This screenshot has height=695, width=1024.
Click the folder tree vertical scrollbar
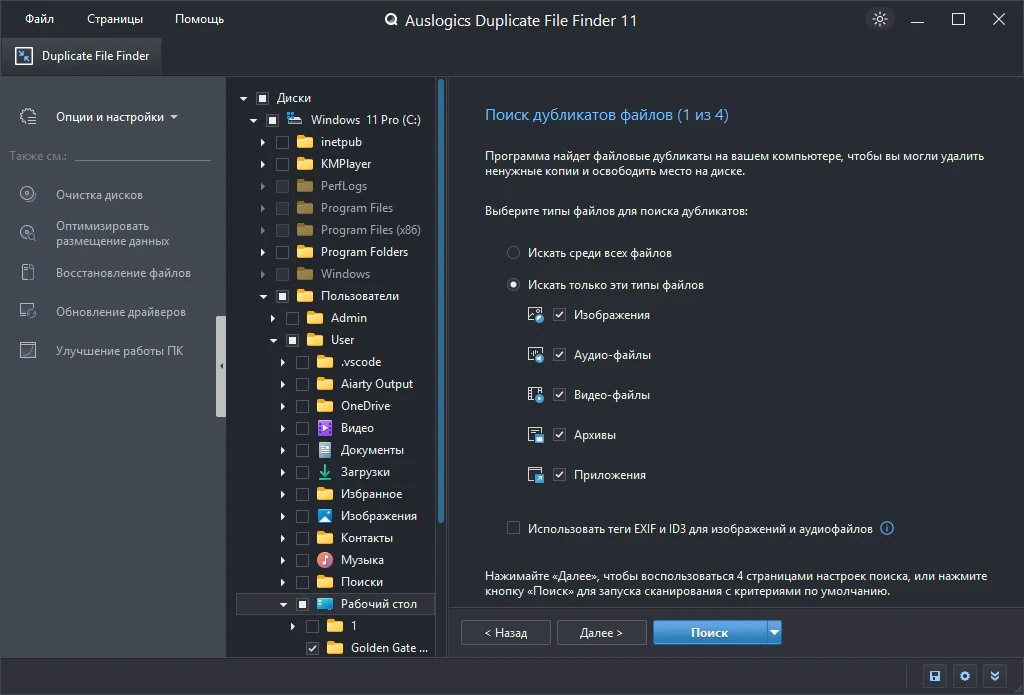click(441, 300)
